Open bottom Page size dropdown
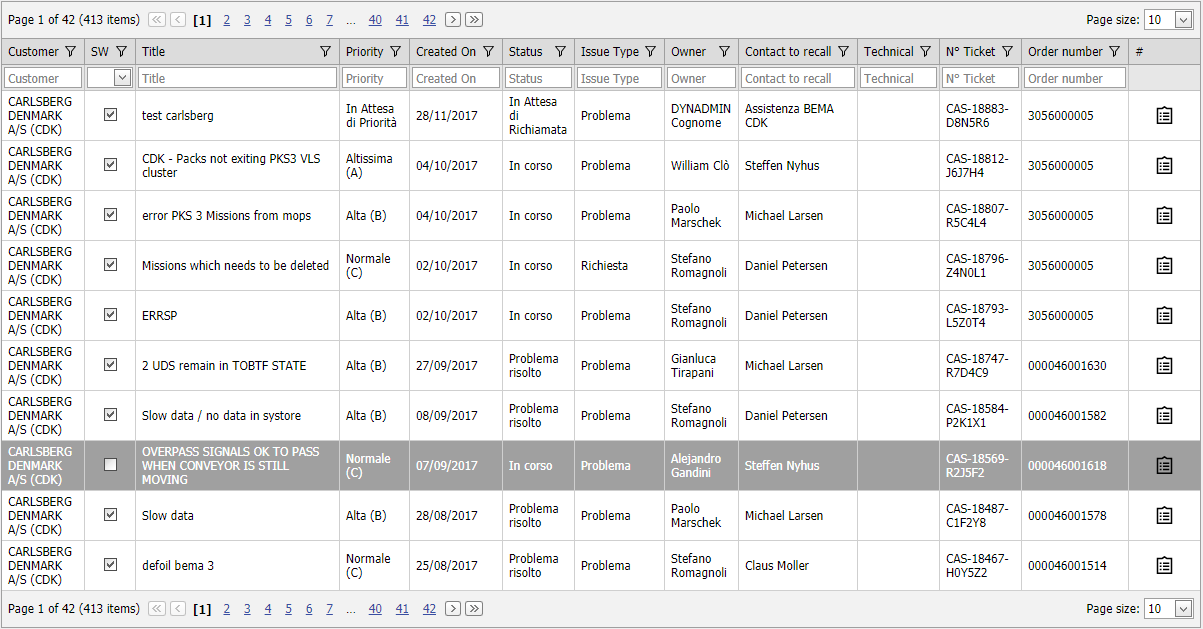The width and height of the screenshot is (1203, 629). point(1183,609)
